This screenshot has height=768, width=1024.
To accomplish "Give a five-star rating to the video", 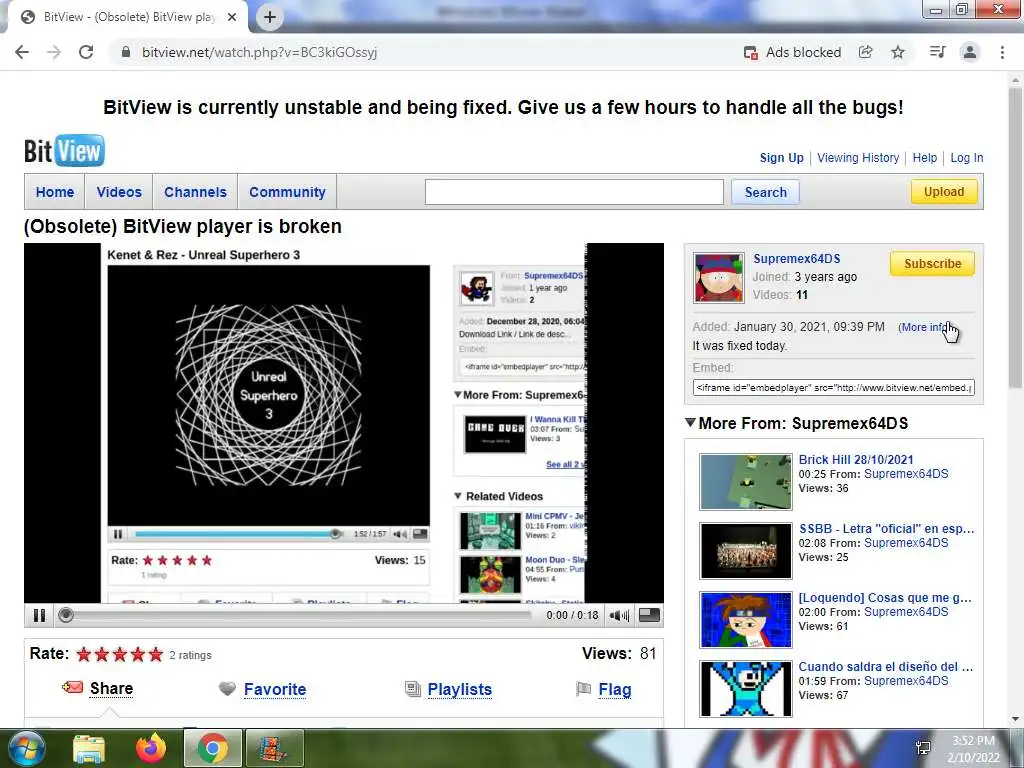I will coord(155,654).
